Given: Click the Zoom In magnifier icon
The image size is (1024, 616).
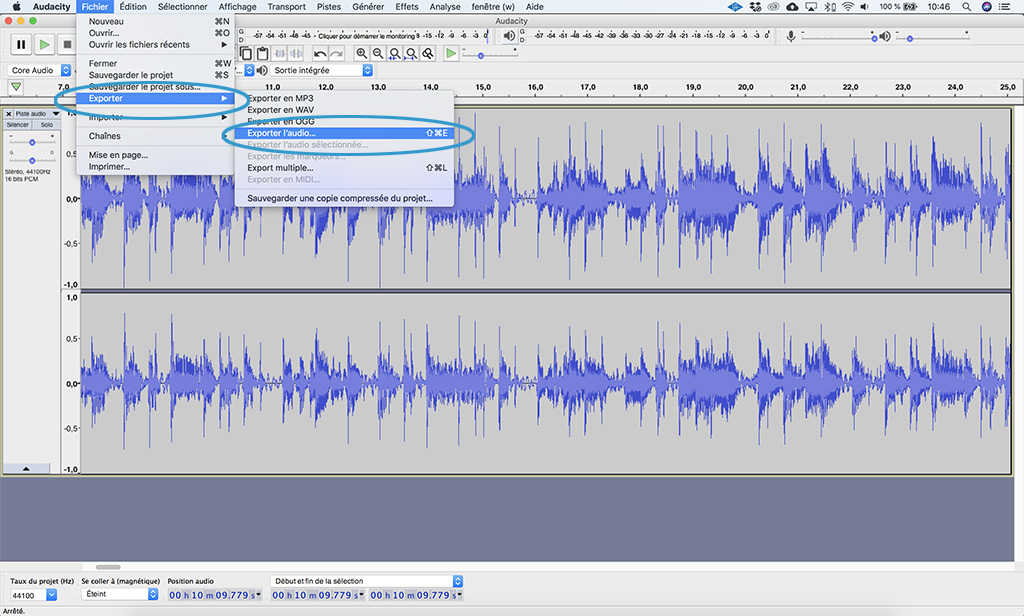Looking at the screenshot, I should 361,54.
